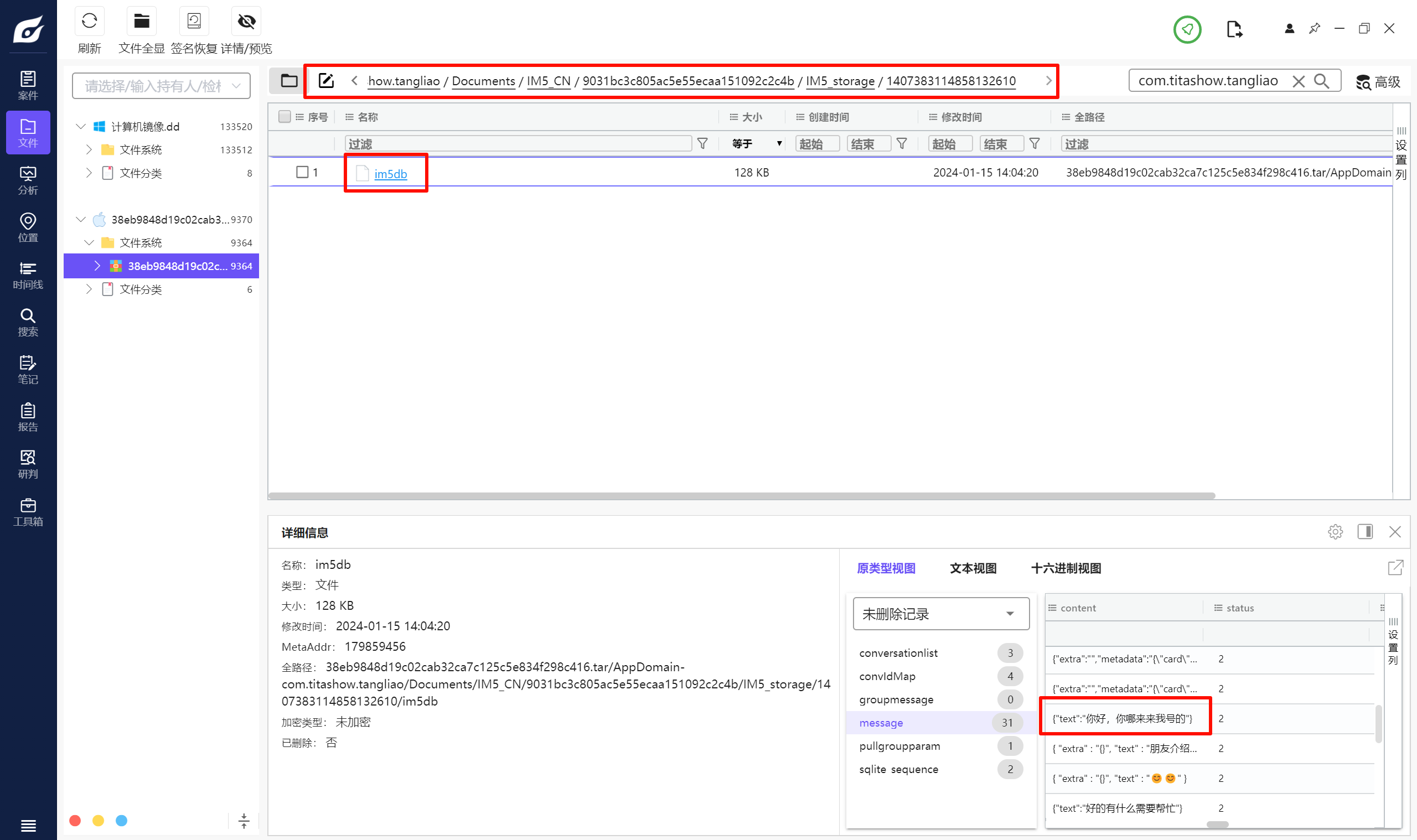Expand the highlighted 38eb9848d19c02c archive node

click(x=97, y=266)
